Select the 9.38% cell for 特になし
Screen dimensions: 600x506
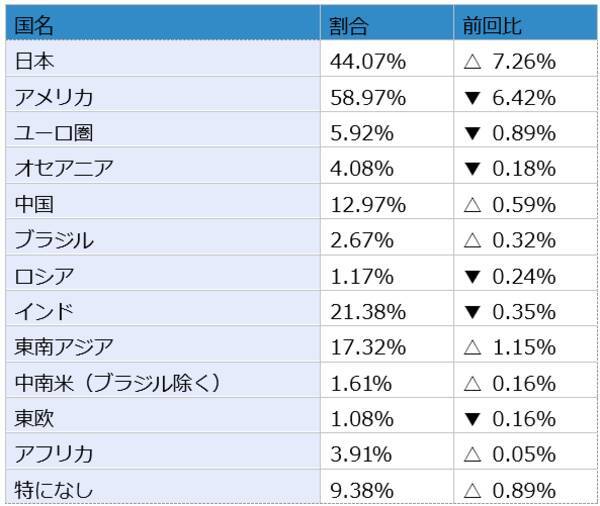coord(362,490)
